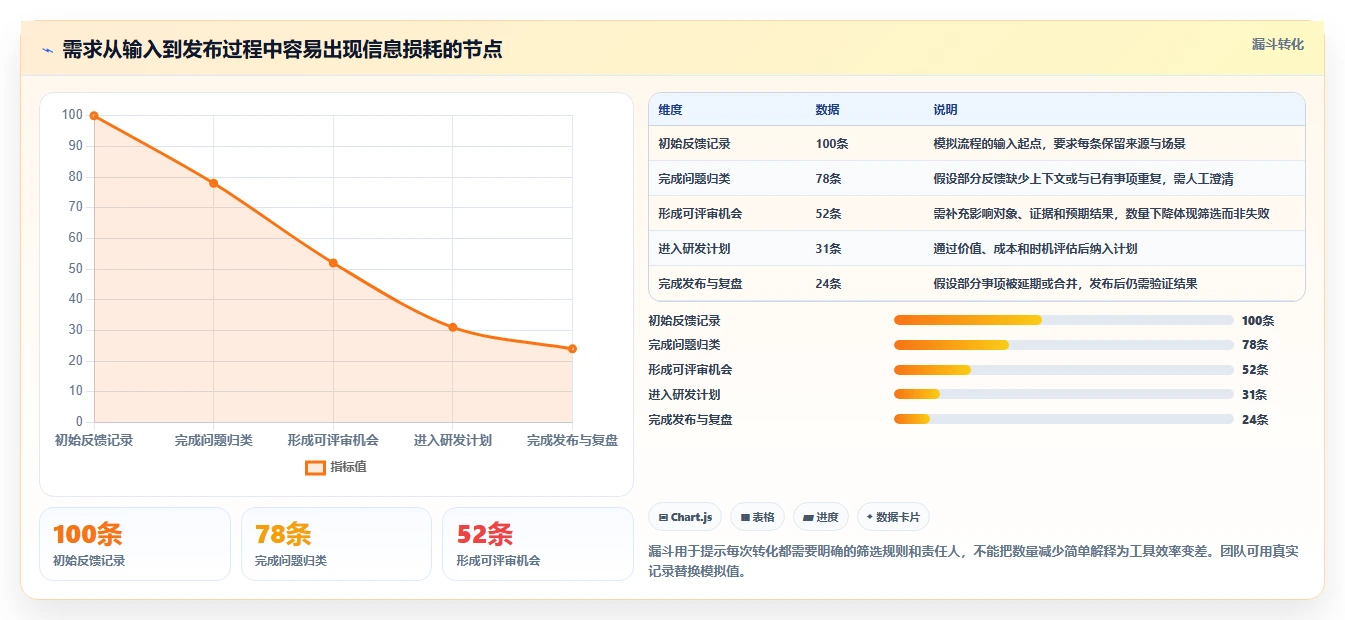Click the 完成问题归类 progress bar
This screenshot has height=620, width=1345.
coord(1064,345)
